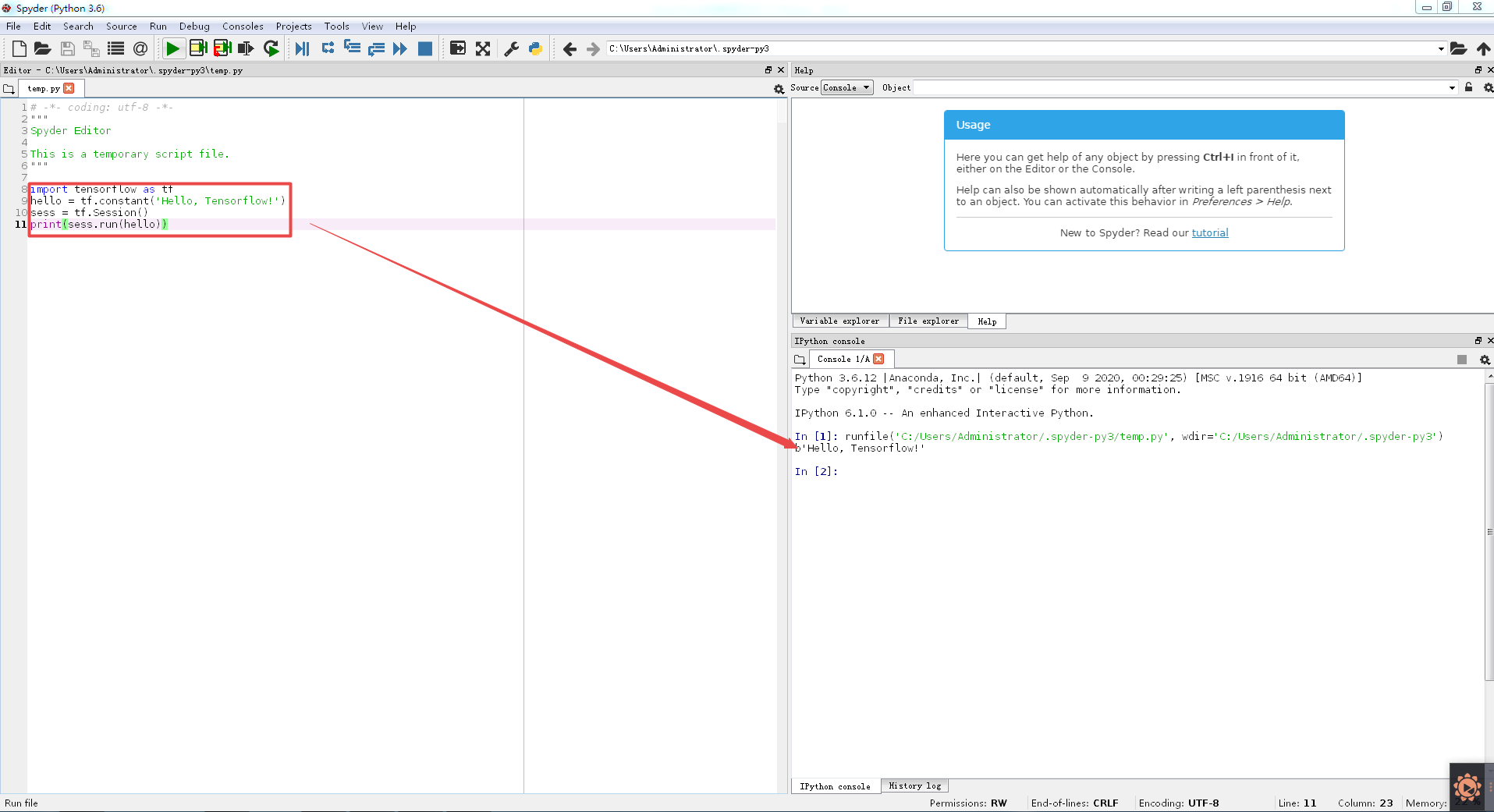The height and width of the screenshot is (812, 1494).
Task: Click the working directory path field
Action: pyautogui.click(x=1021, y=48)
